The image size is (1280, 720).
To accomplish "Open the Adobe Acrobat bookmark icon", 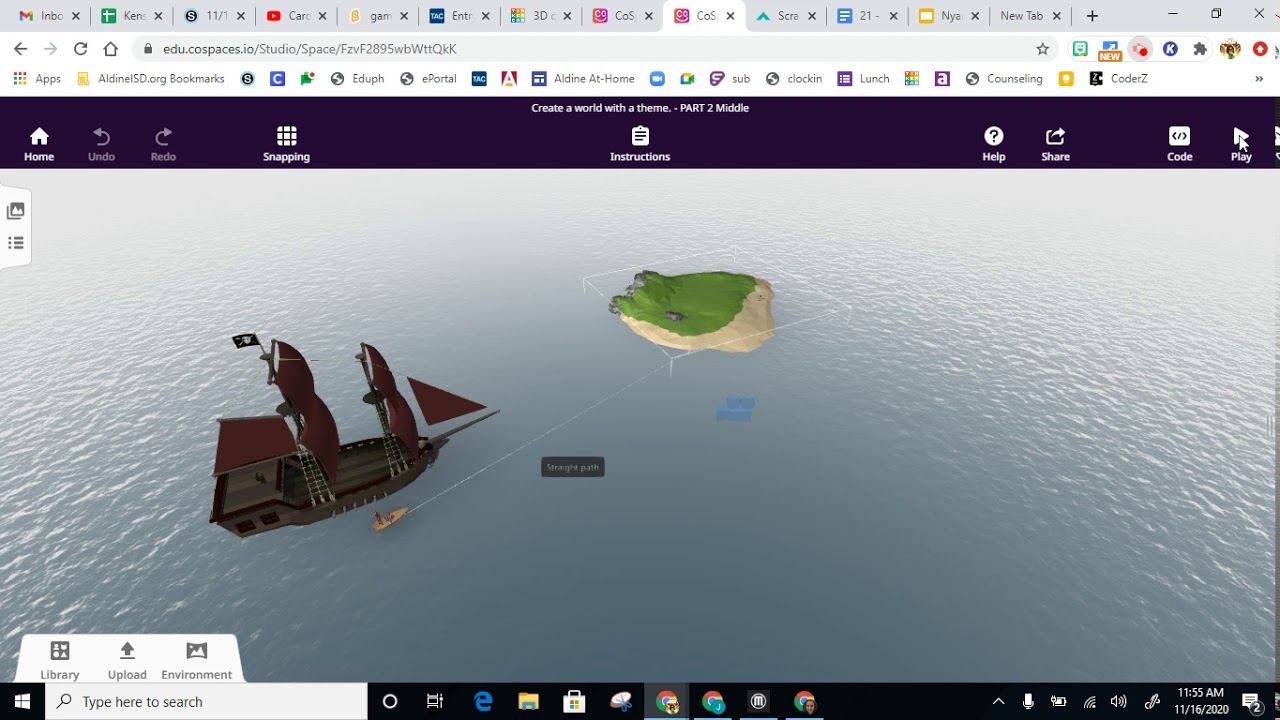I will [x=509, y=79].
